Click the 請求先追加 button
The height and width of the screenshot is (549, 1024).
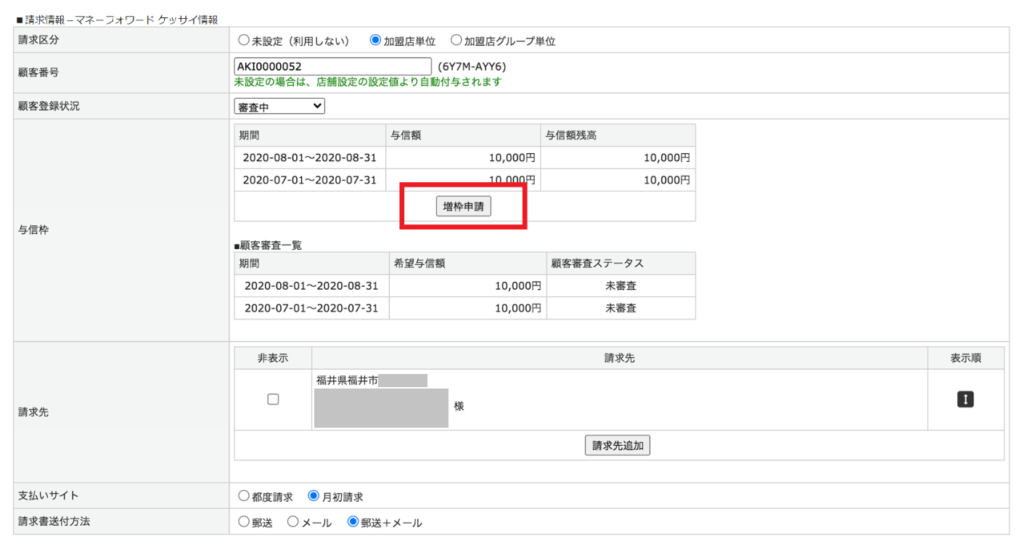click(617, 446)
